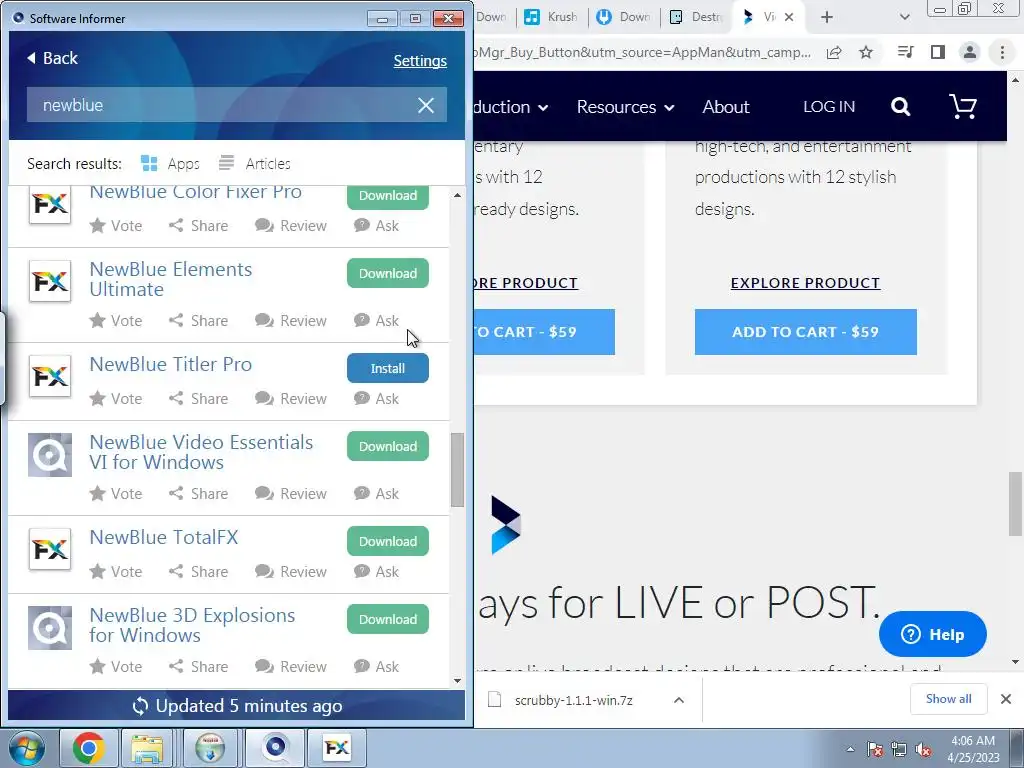The width and height of the screenshot is (1024, 768).
Task: Ask about NewBlue Color Fixer Pro
Action: pos(376,226)
